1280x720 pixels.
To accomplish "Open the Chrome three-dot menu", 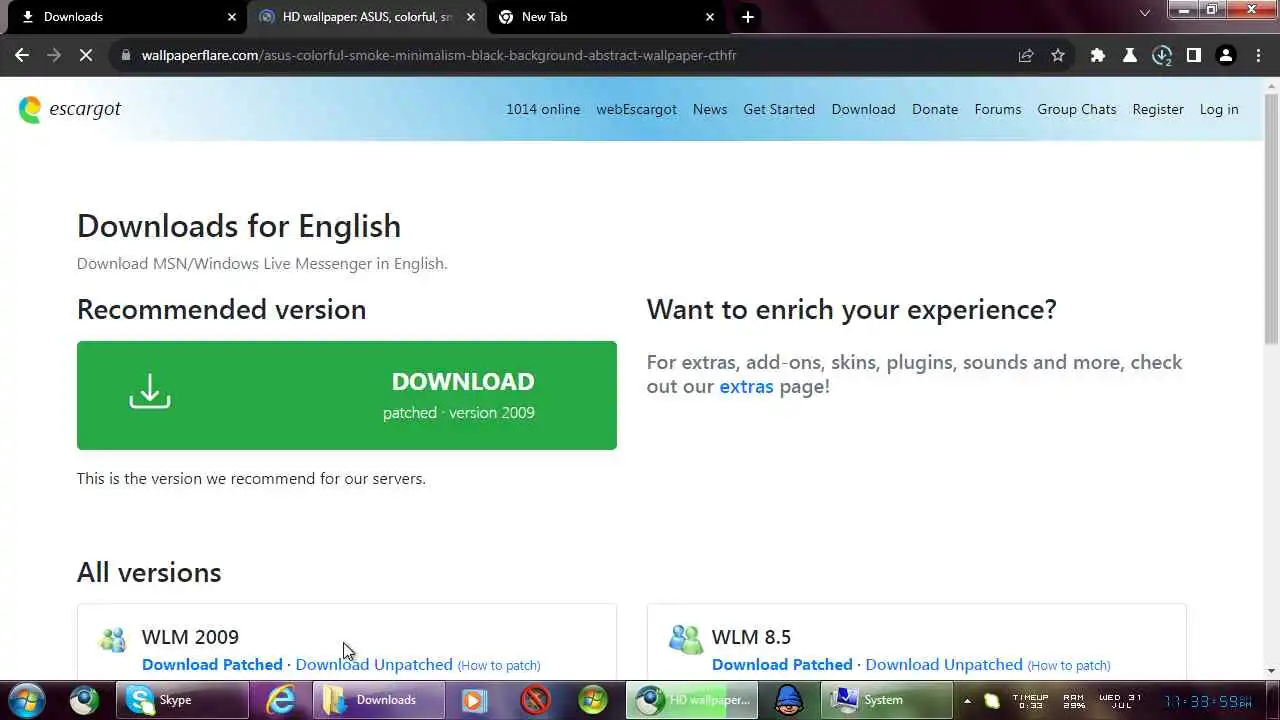I will 1258,55.
